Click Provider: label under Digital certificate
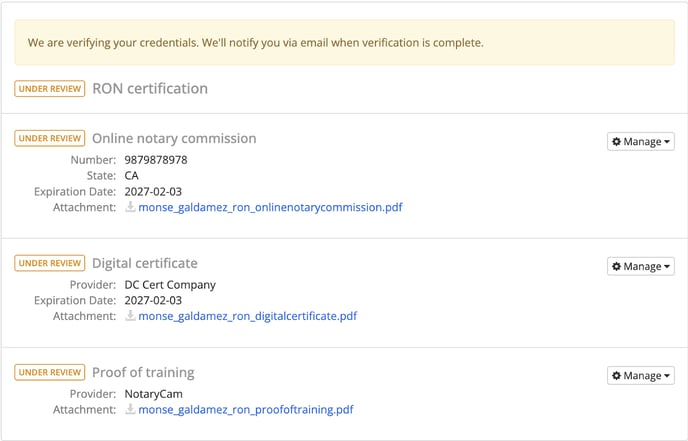The height and width of the screenshot is (441, 688). coord(93,285)
